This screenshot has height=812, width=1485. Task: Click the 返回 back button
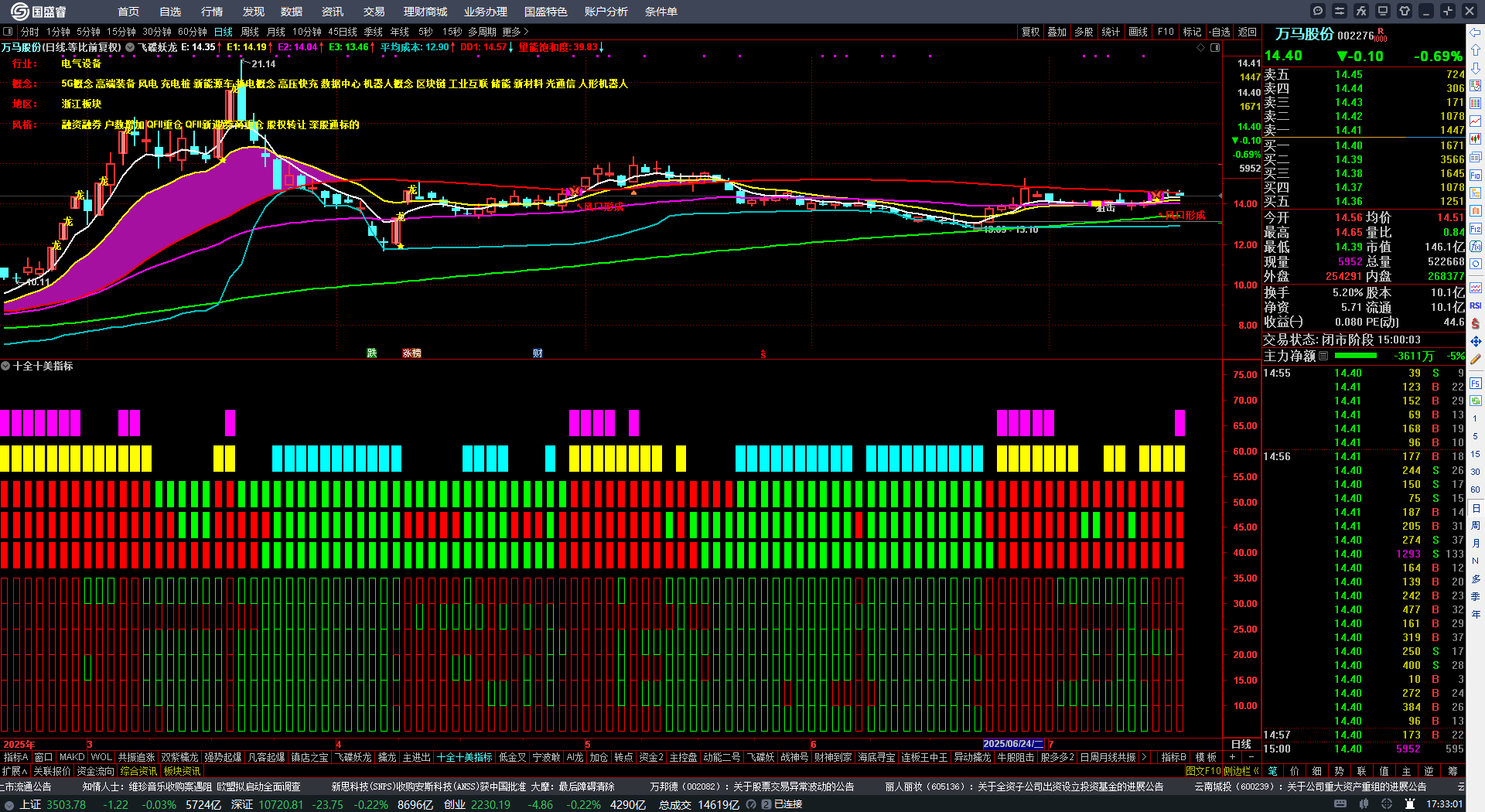[x=1248, y=32]
